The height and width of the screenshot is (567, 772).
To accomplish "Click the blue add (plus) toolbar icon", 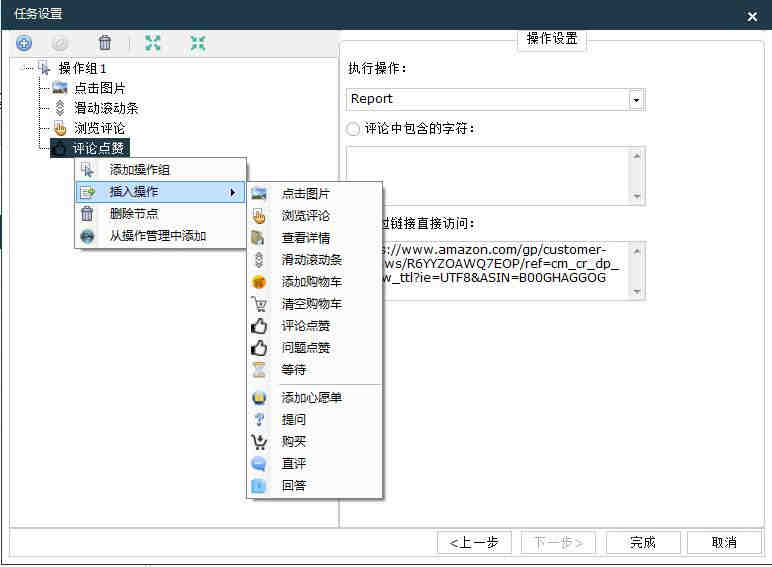I will coord(24,43).
